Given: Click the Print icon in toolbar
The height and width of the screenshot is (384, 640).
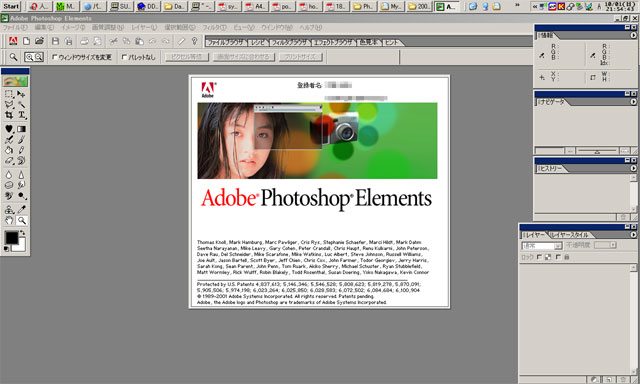Looking at the screenshot, I should [84, 41].
